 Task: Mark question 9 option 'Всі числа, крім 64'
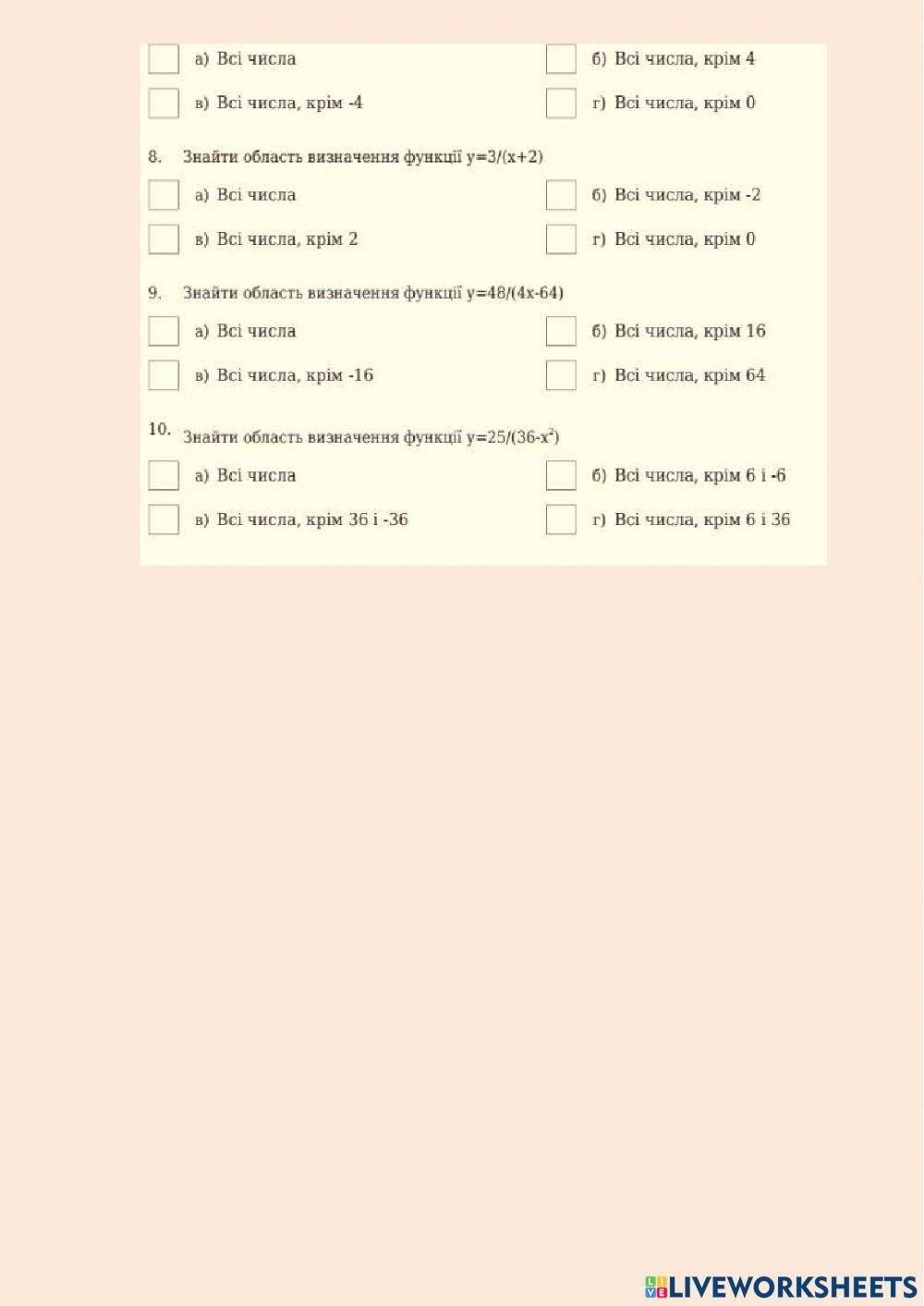(x=561, y=375)
